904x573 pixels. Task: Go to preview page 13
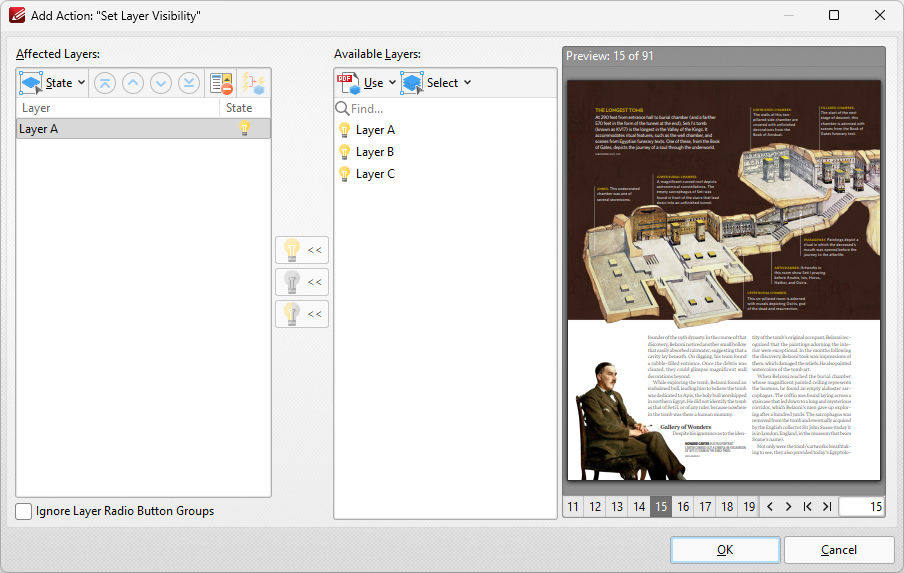point(617,507)
